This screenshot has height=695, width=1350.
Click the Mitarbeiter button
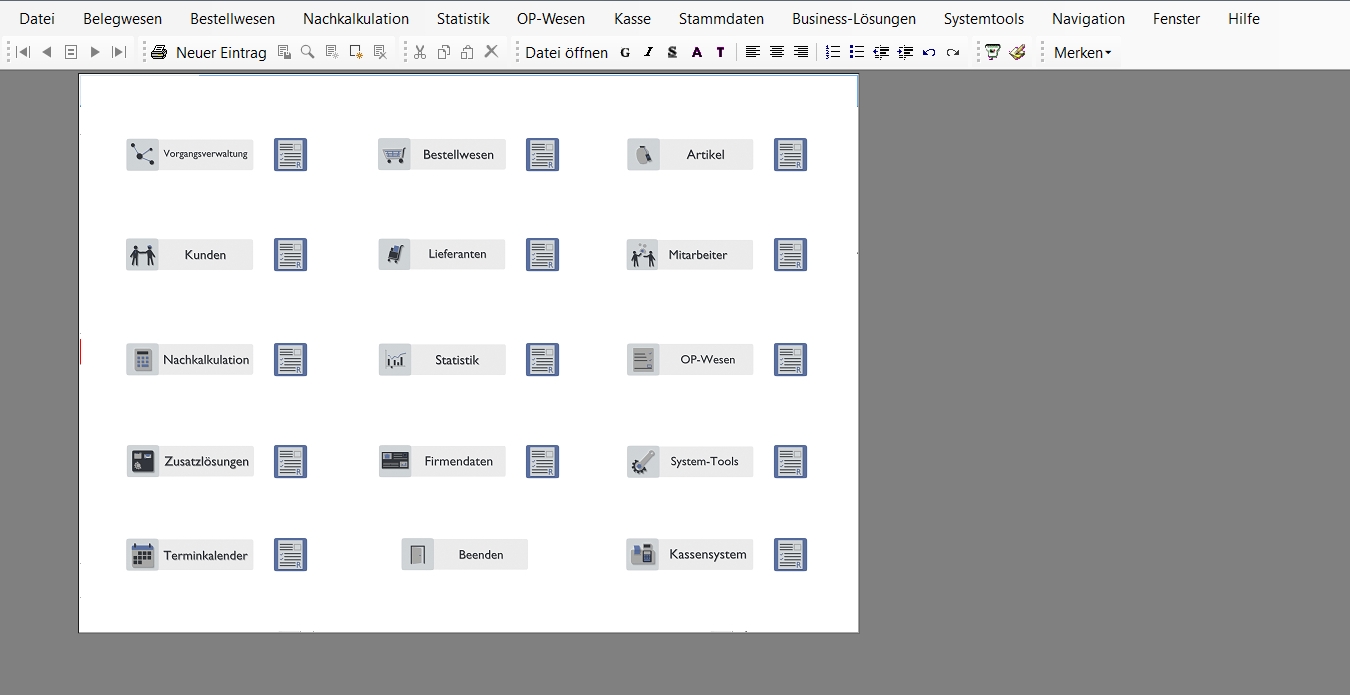[690, 254]
